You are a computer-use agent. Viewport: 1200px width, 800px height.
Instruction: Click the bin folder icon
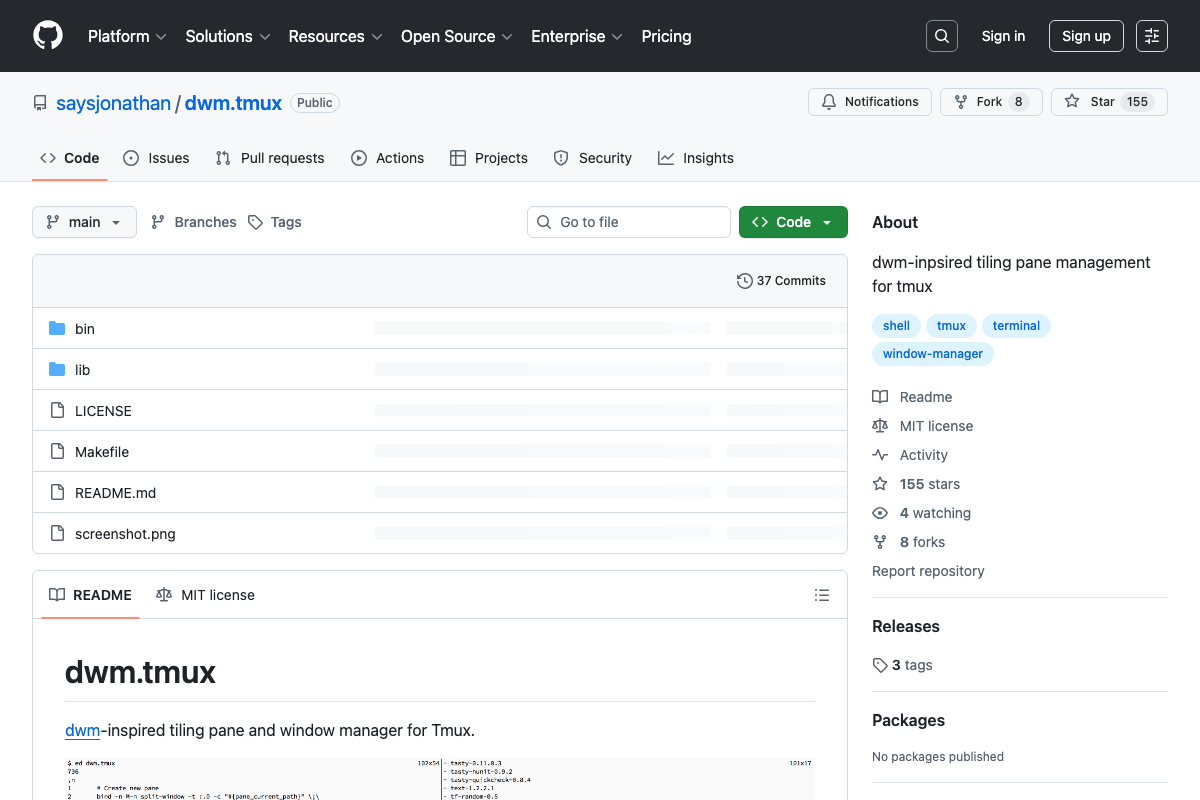click(x=57, y=329)
